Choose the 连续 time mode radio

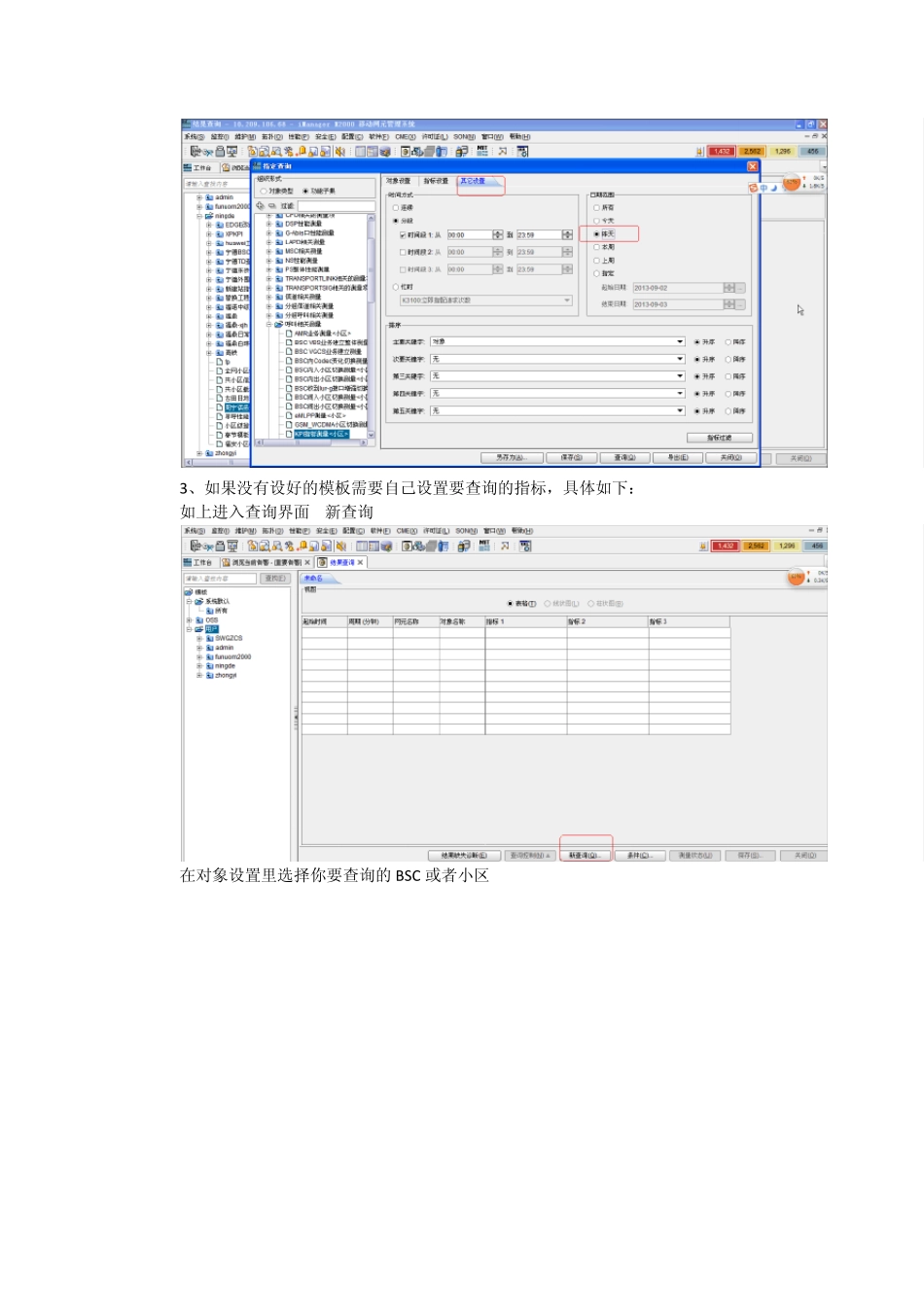coord(395,208)
